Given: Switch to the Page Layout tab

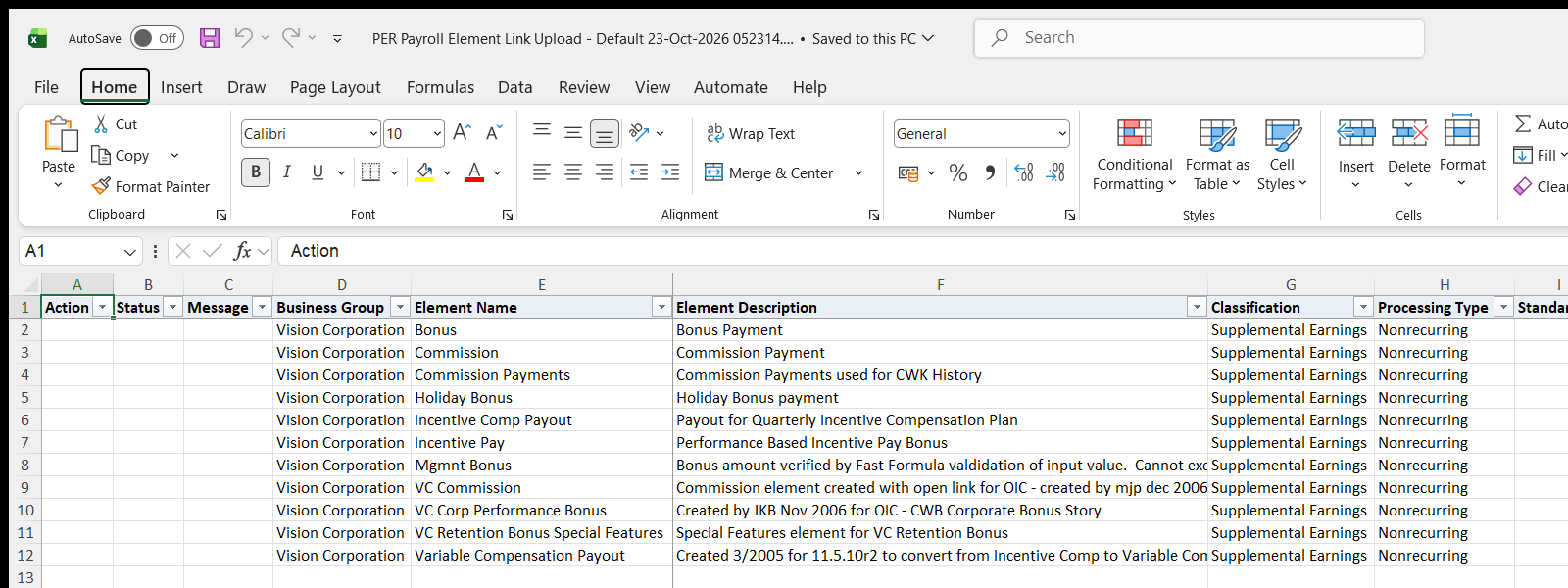Looking at the screenshot, I should pos(335,87).
